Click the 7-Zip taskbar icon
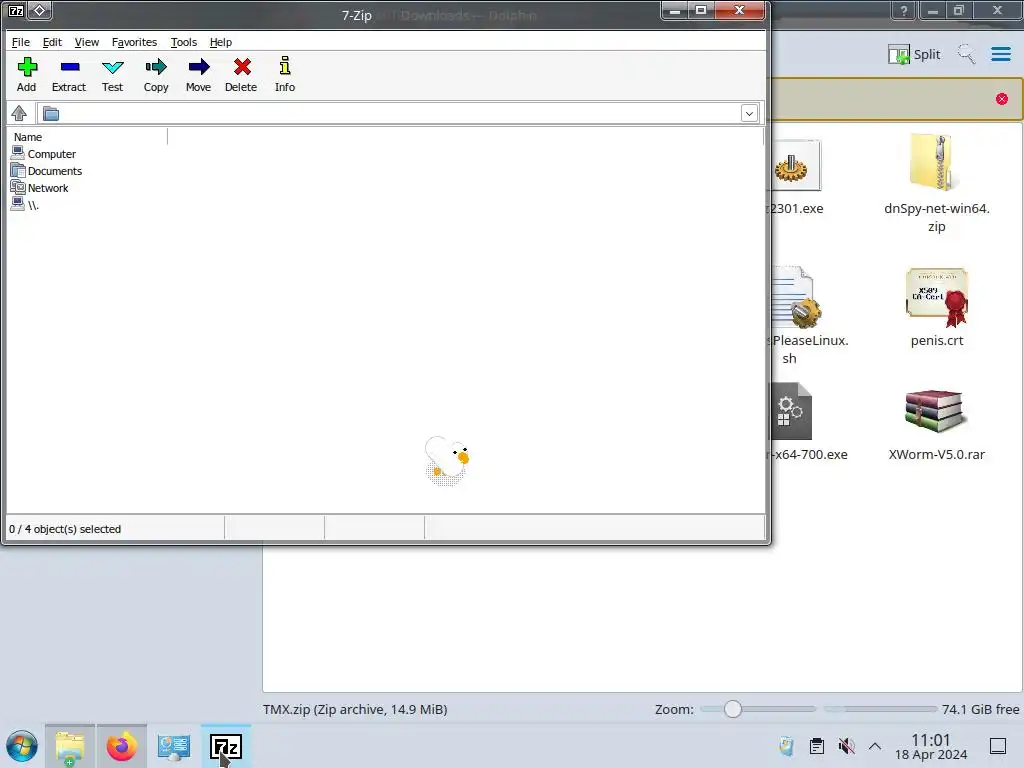This screenshot has height=768, width=1024. point(226,746)
